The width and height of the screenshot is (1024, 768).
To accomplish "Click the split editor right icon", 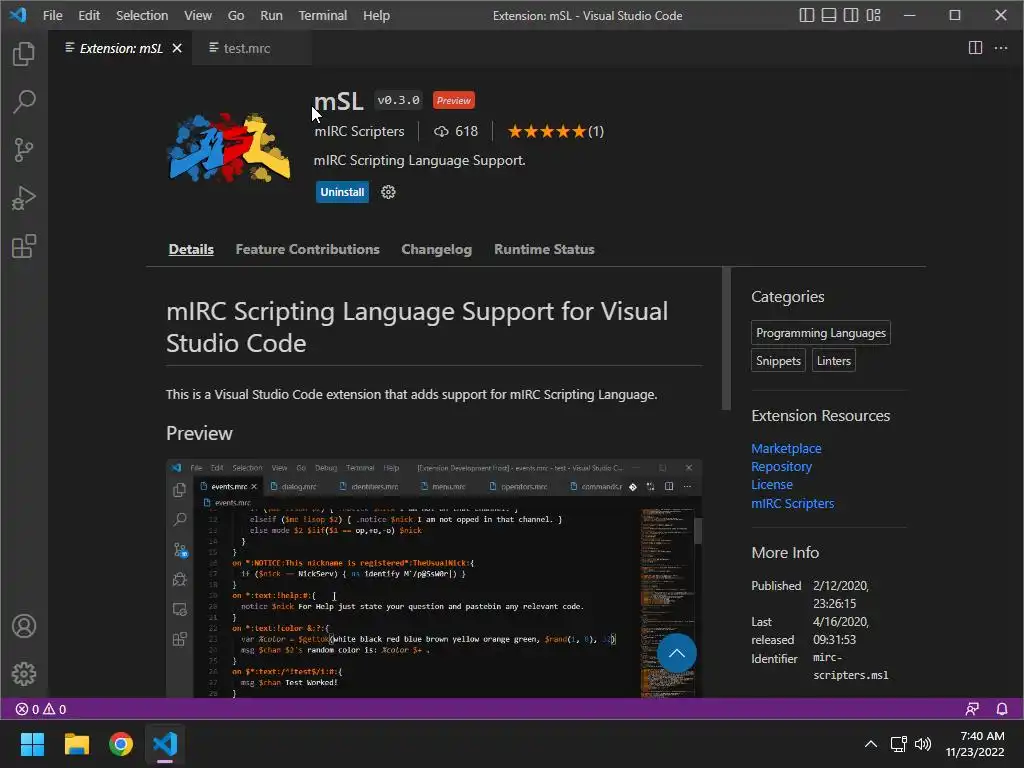I will (x=975, y=48).
